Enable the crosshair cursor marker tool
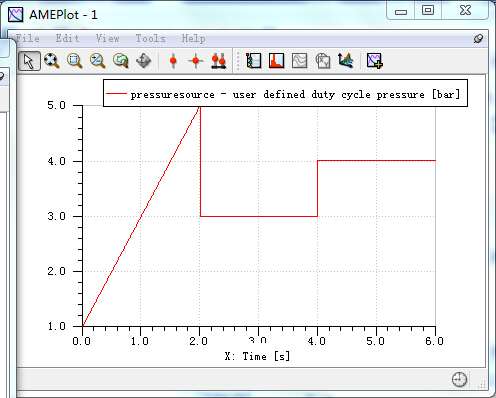This screenshot has height=398, width=496. tap(196, 61)
